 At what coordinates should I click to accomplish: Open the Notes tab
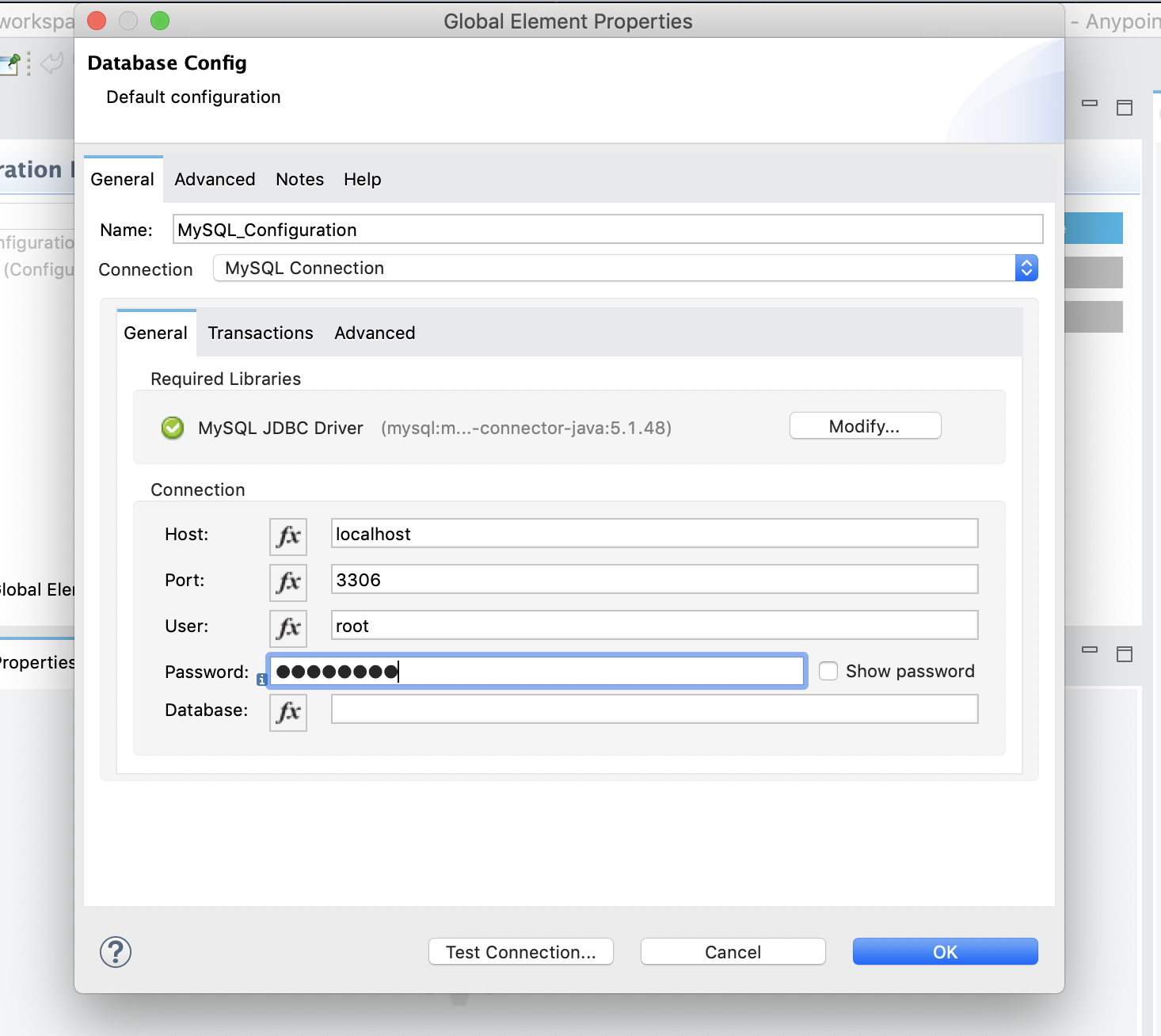pyautogui.click(x=299, y=180)
